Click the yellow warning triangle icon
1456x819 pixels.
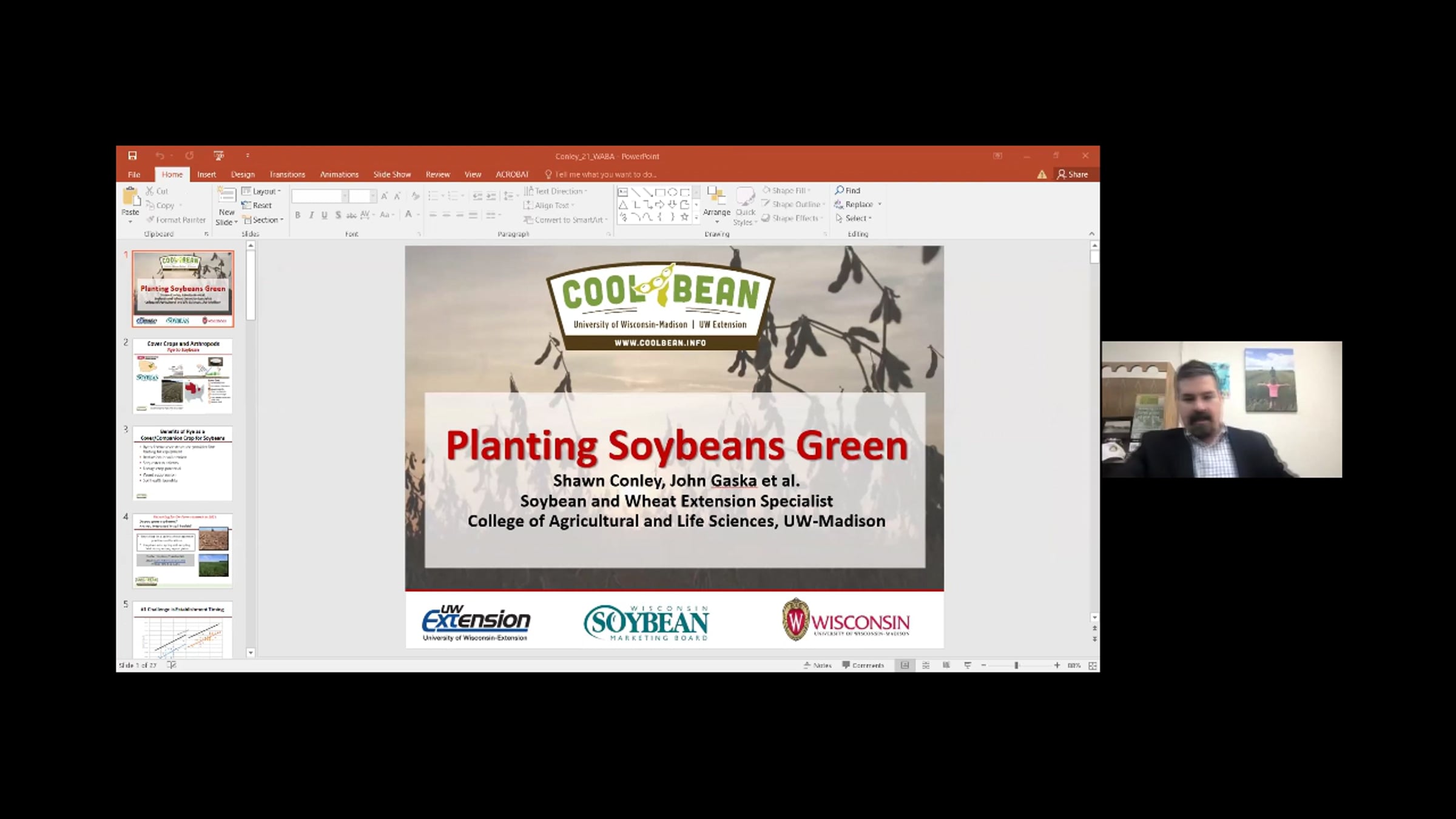click(x=1042, y=175)
